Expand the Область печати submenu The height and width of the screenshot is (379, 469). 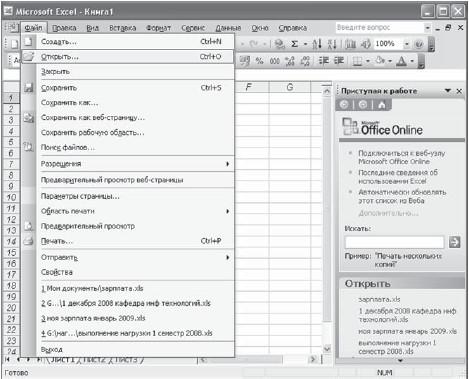click(228, 211)
